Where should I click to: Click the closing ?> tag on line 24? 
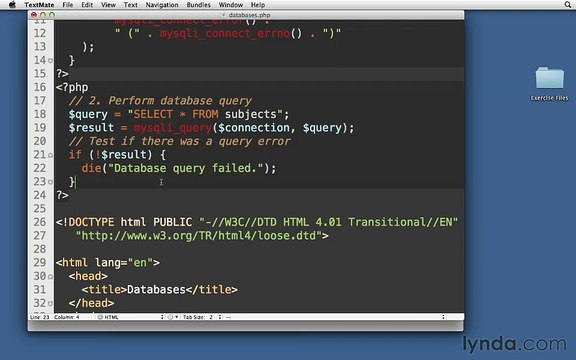pos(62,195)
